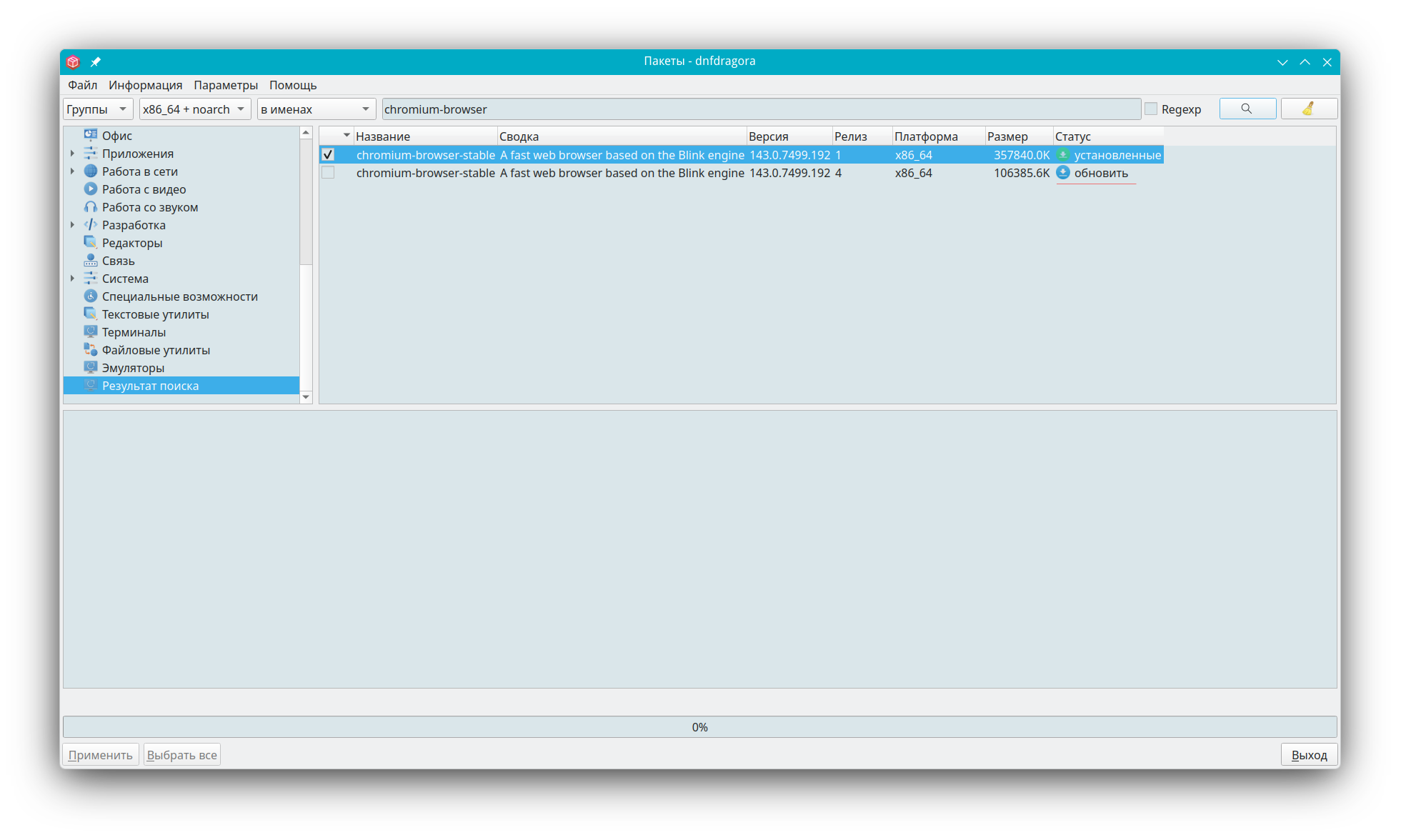Click the accessibility icon for Специальные возможности
Image resolution: width=1401 pixels, height=840 pixels.
90,296
